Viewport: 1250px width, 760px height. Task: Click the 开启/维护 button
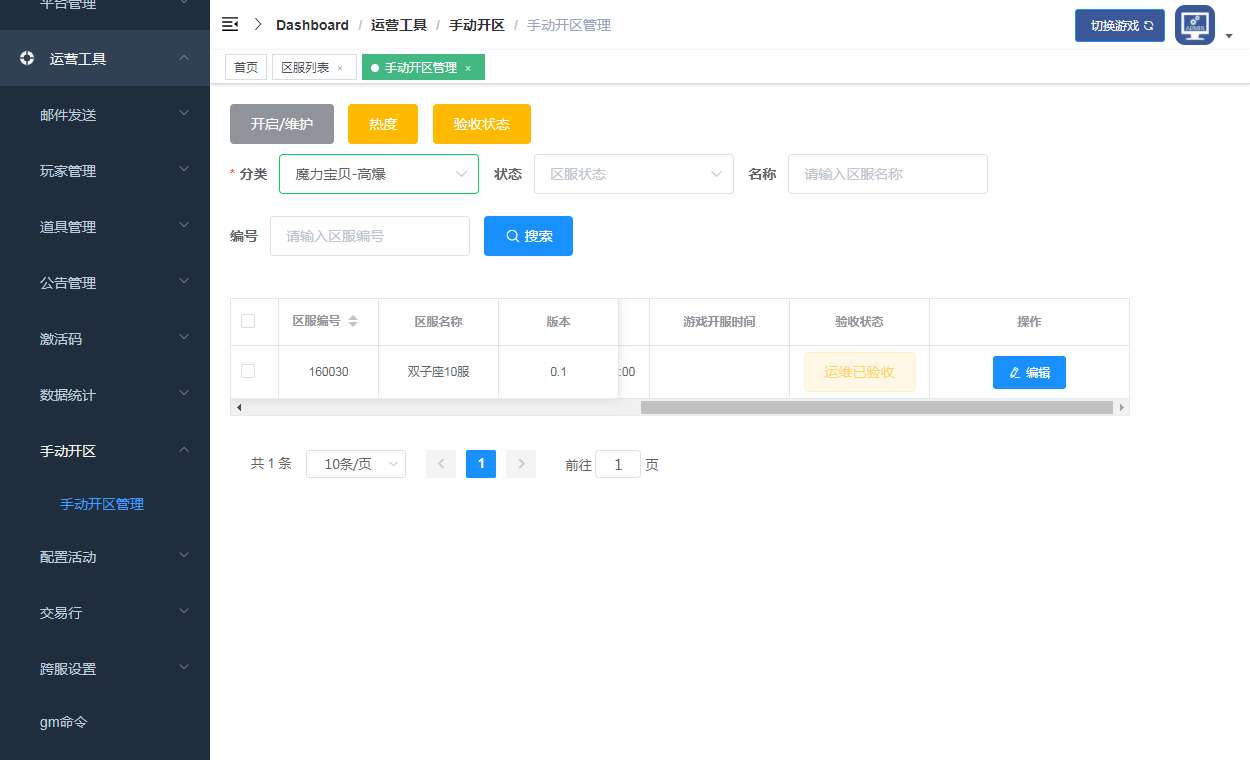[281, 124]
